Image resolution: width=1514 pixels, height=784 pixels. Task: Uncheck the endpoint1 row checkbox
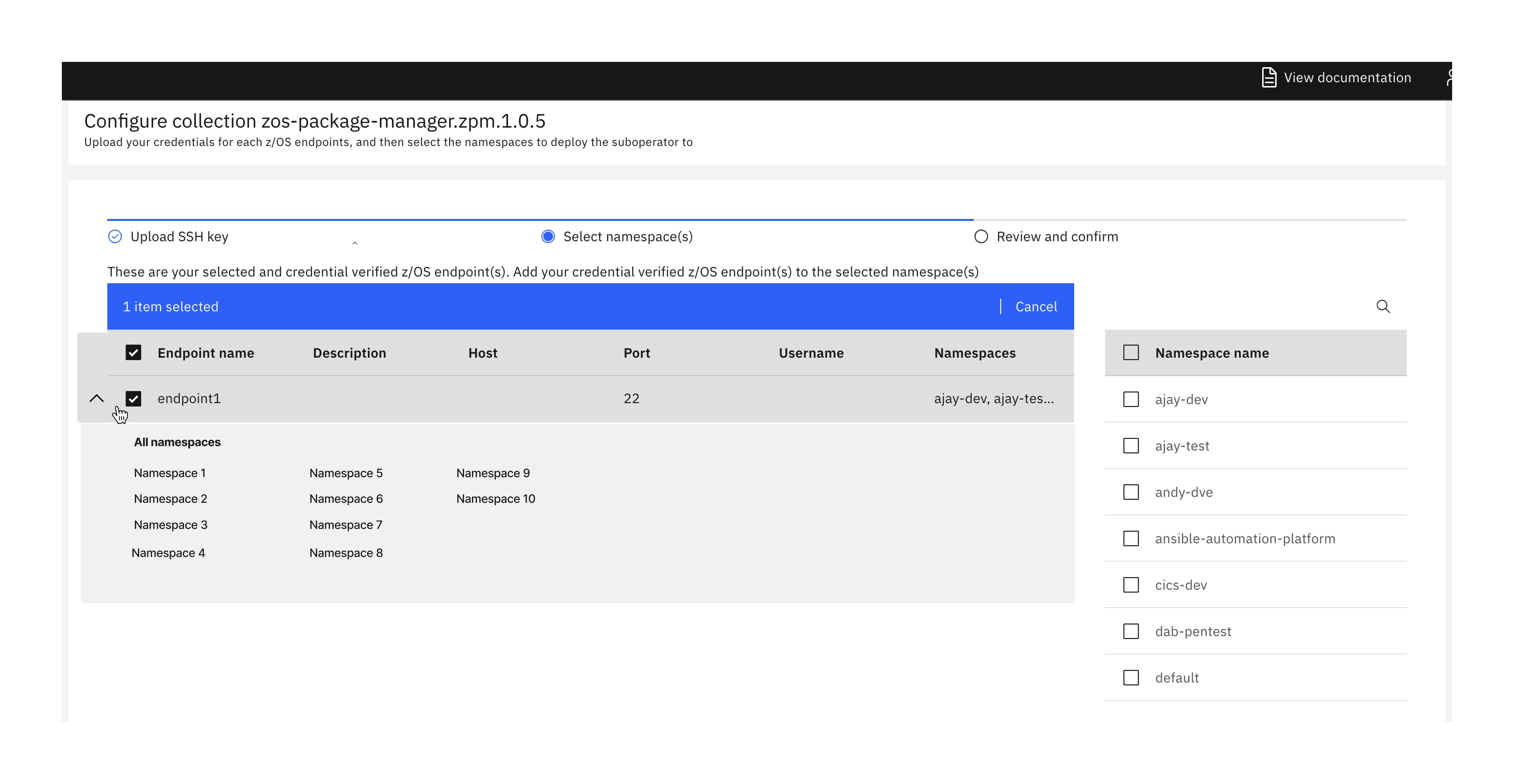[133, 399]
